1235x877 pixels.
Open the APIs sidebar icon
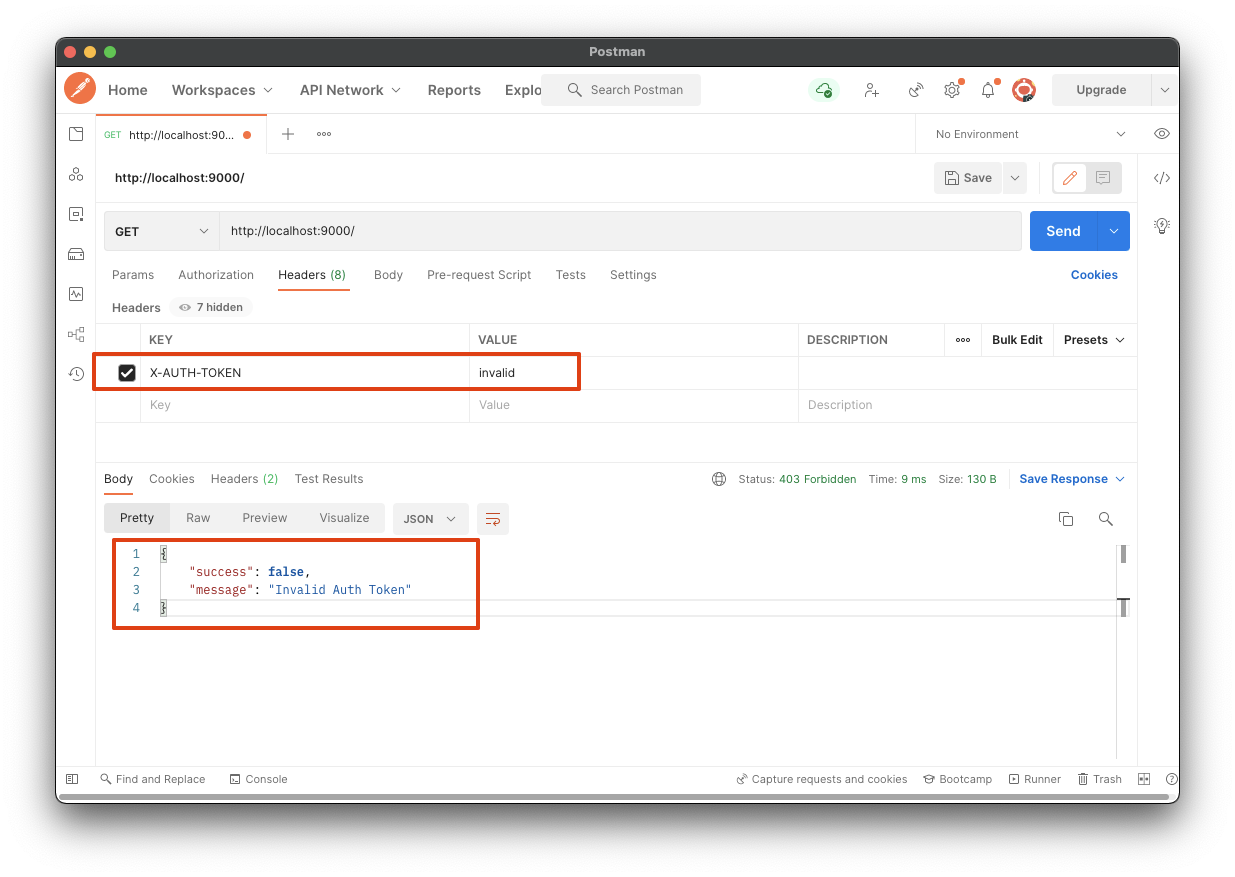tap(76, 174)
